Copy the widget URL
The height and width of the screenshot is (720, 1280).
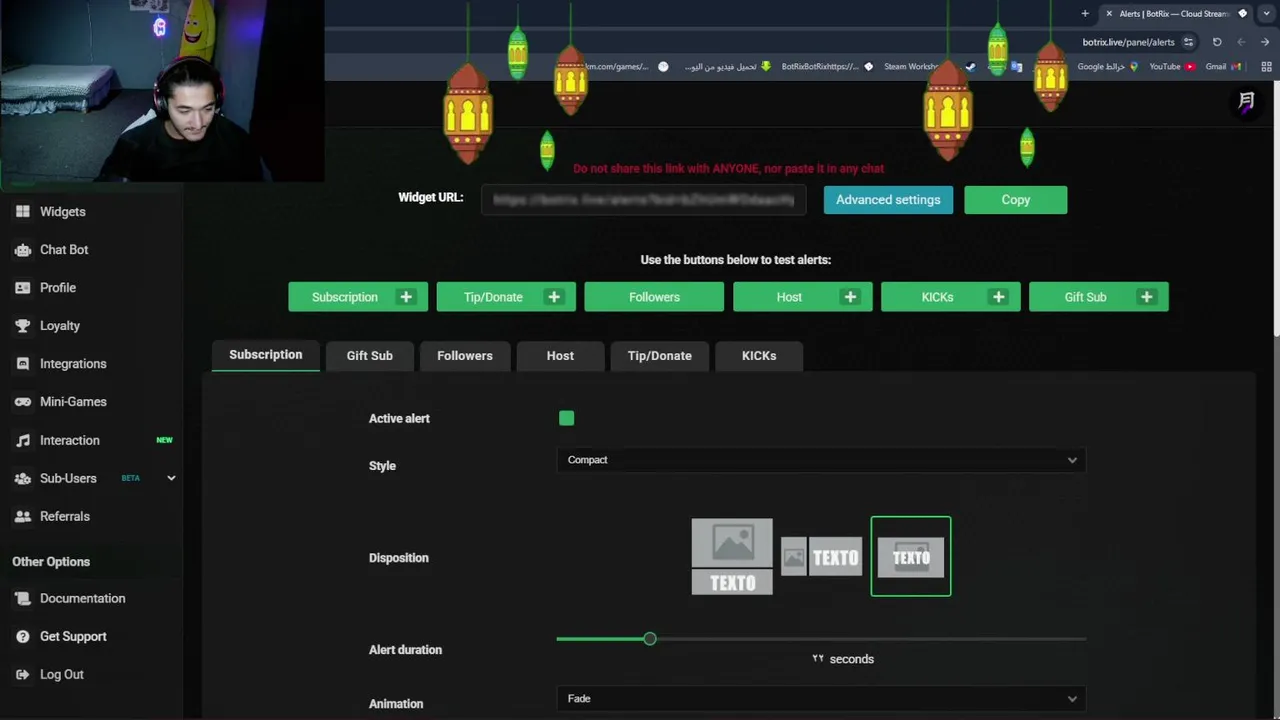coord(1016,200)
